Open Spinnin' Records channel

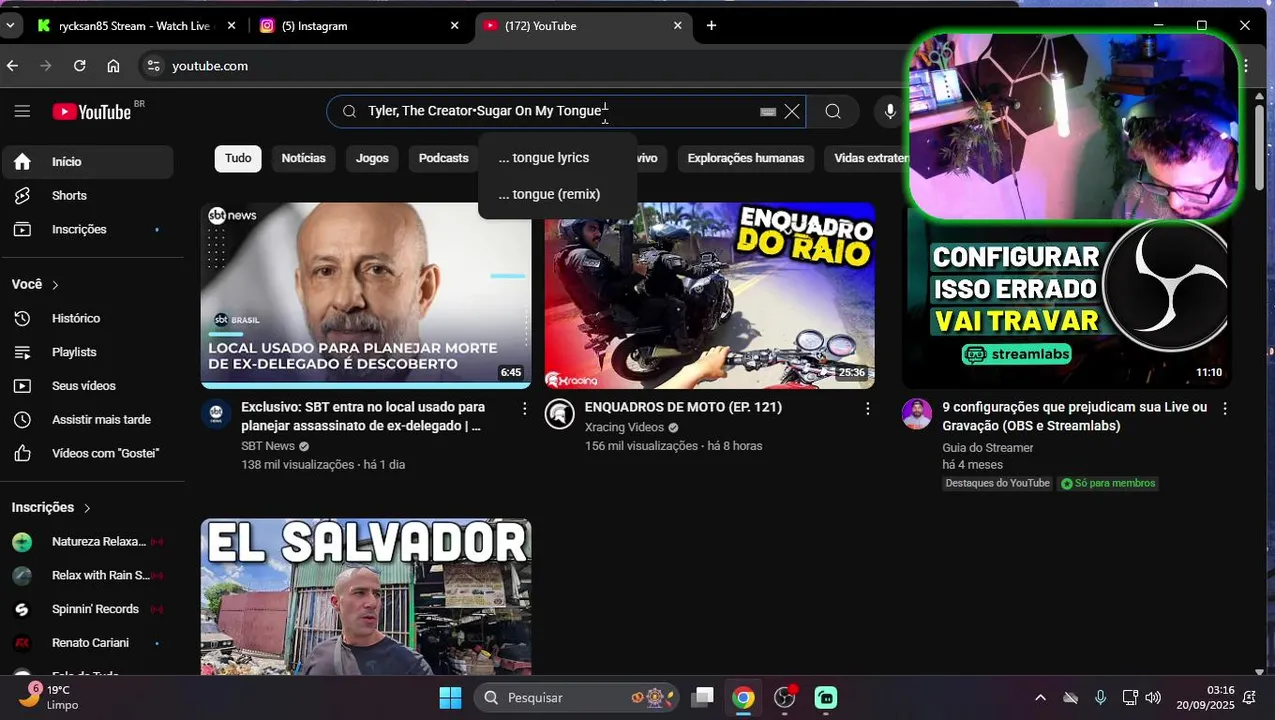pos(87,609)
